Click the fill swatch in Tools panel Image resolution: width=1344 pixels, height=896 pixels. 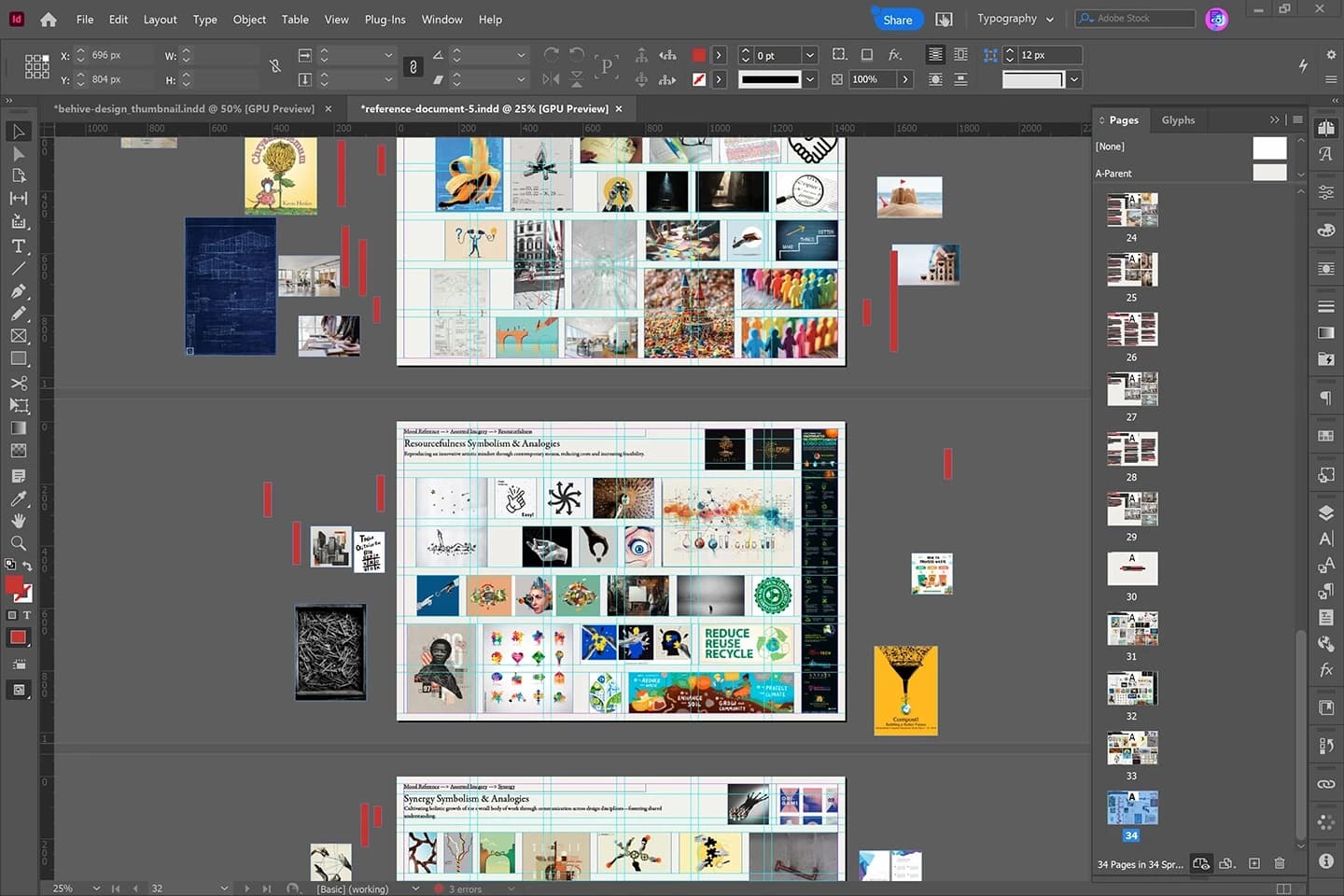pyautogui.click(x=14, y=585)
